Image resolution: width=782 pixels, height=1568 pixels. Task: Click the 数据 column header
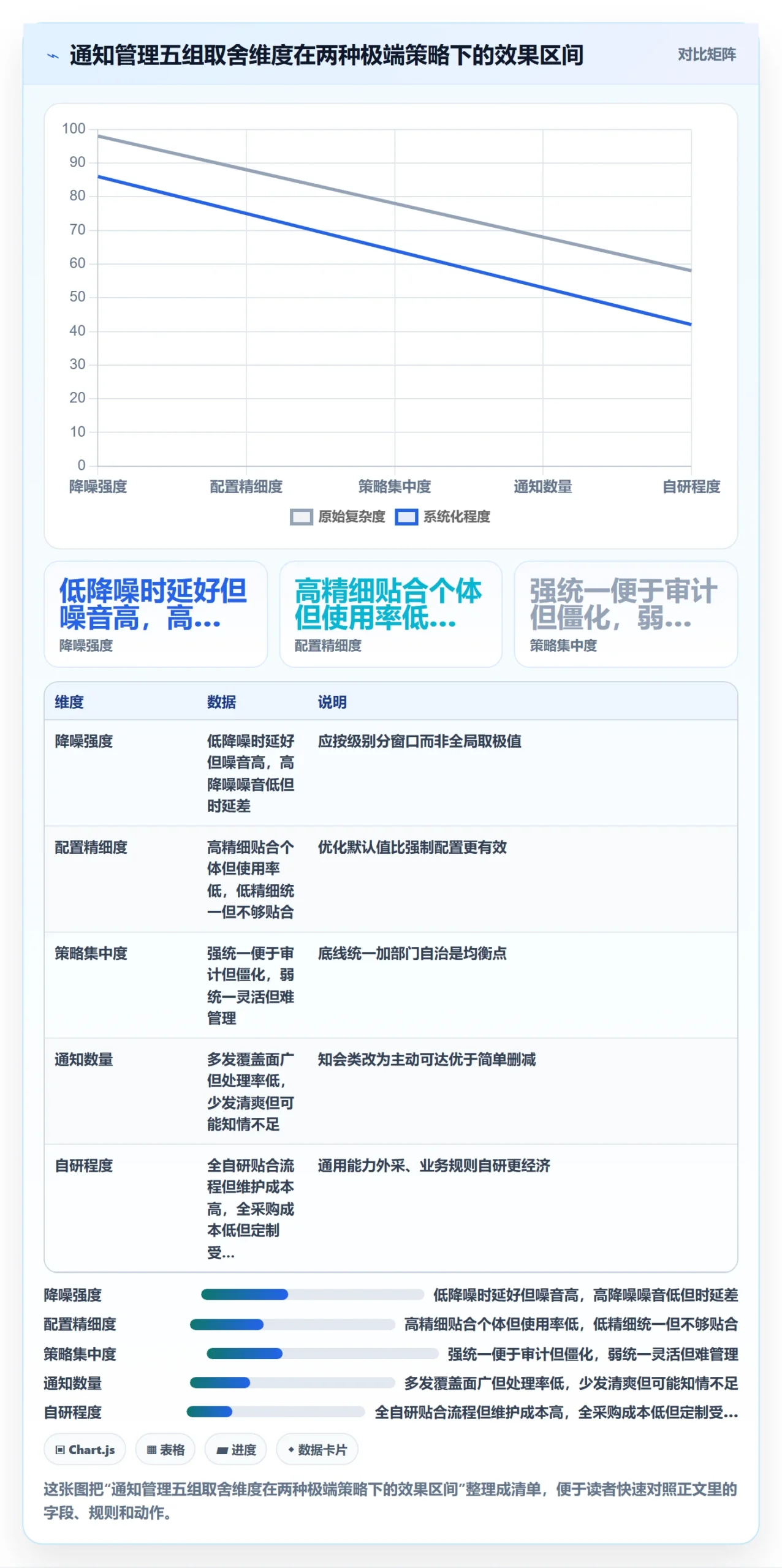tap(221, 702)
